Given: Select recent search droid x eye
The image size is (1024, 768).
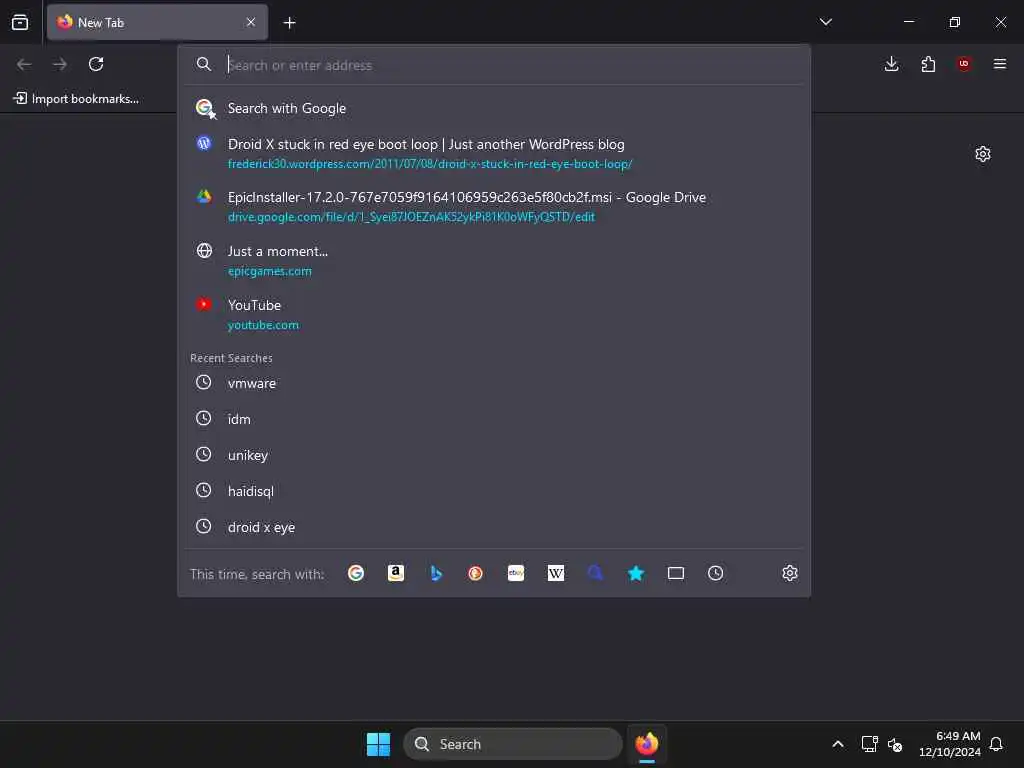Looking at the screenshot, I should (x=494, y=527).
